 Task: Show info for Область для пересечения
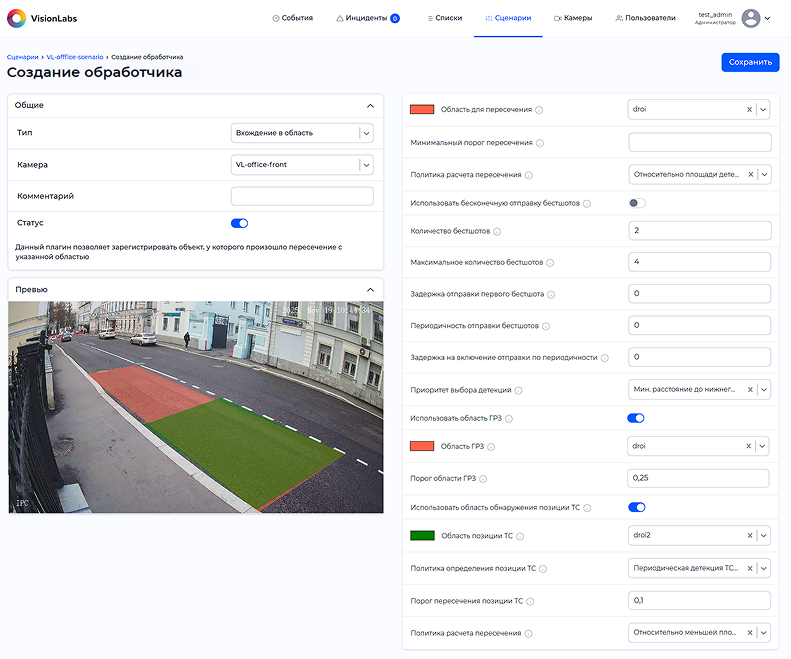point(539,110)
